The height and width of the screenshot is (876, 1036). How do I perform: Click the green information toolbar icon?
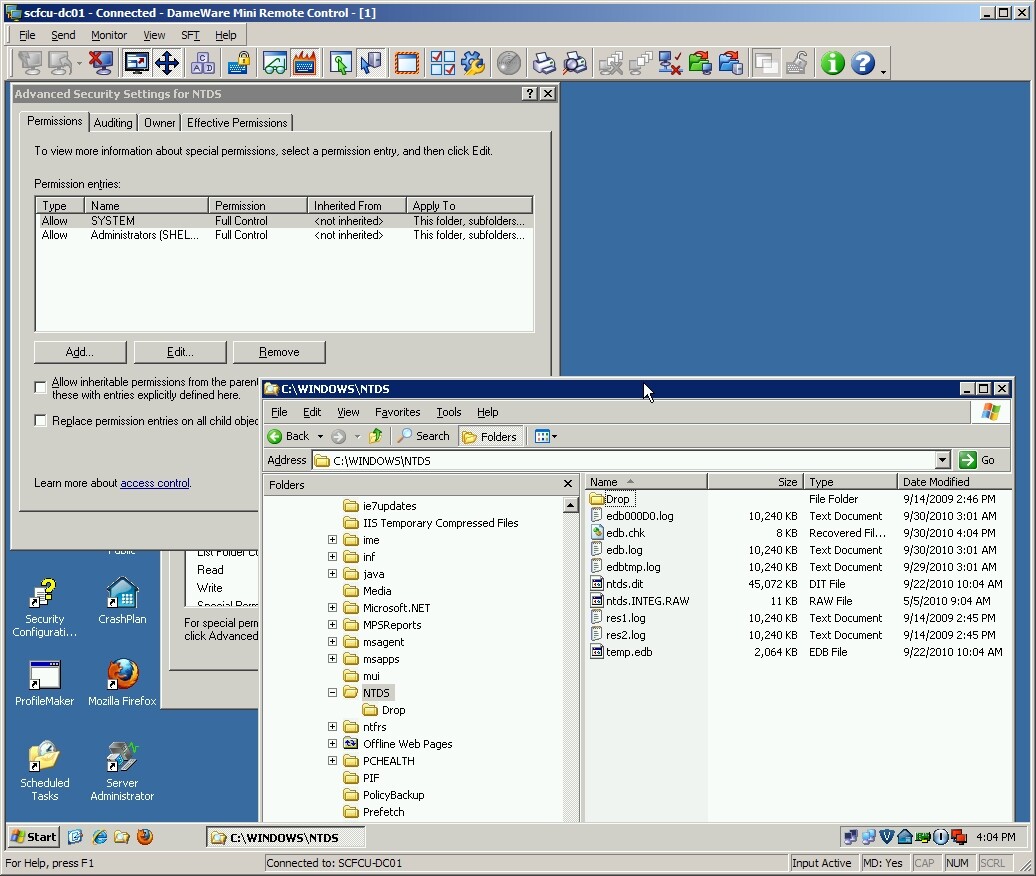(832, 62)
